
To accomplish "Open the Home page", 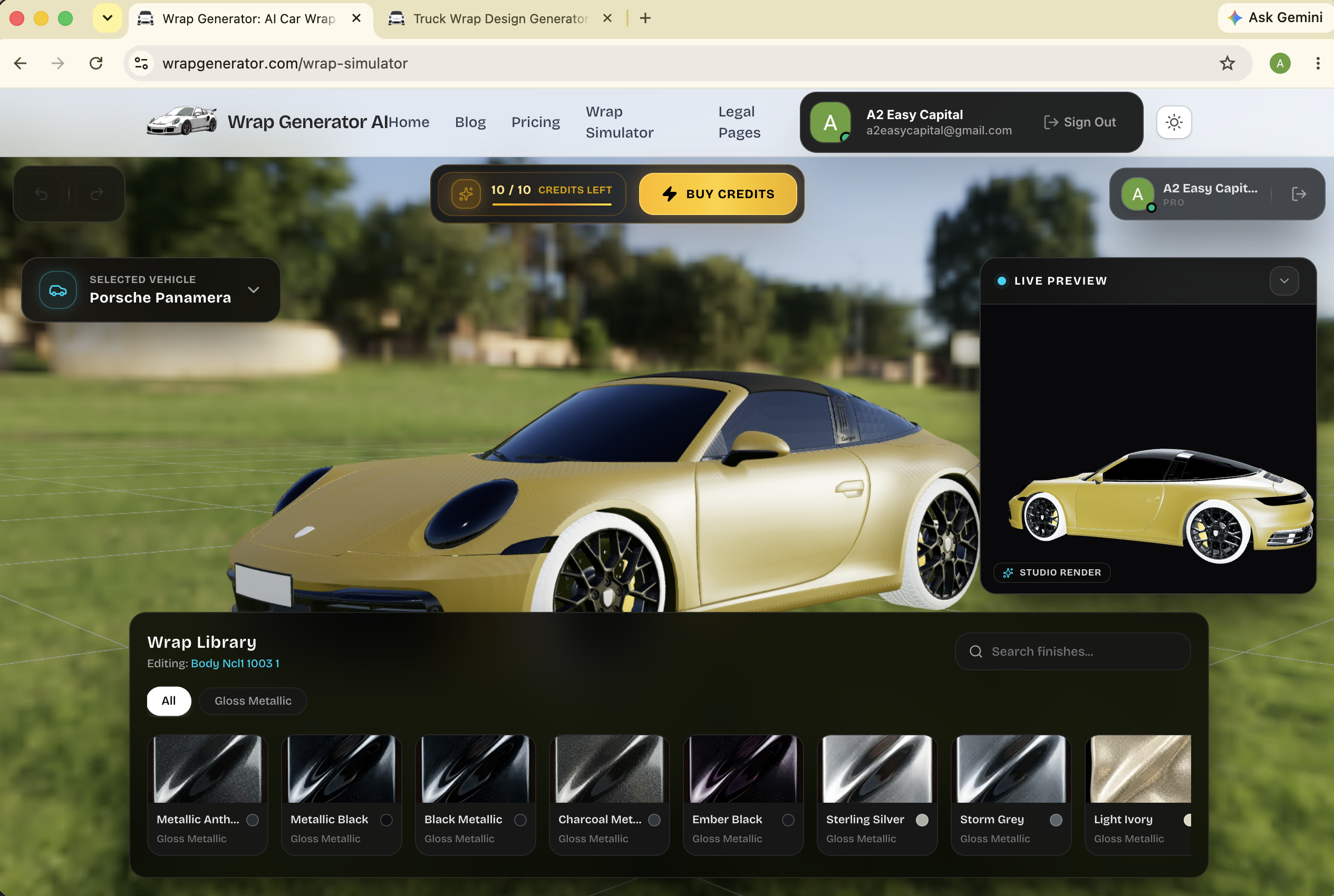I will point(409,122).
